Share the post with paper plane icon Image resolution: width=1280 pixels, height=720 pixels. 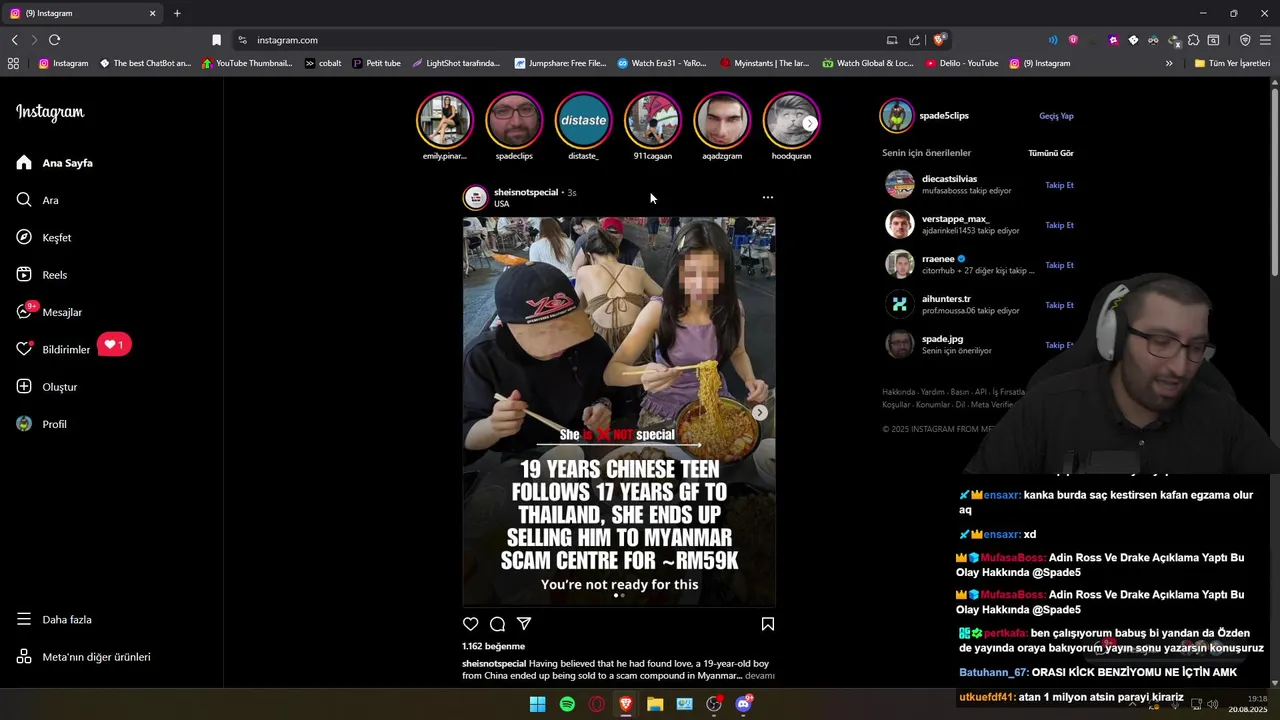coord(524,624)
